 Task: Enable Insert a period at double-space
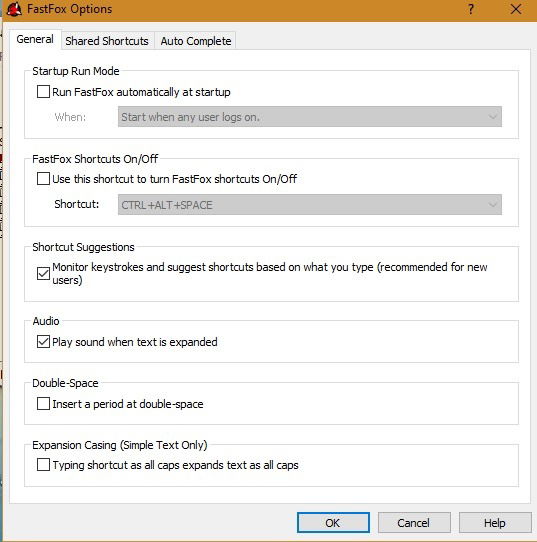pos(43,404)
